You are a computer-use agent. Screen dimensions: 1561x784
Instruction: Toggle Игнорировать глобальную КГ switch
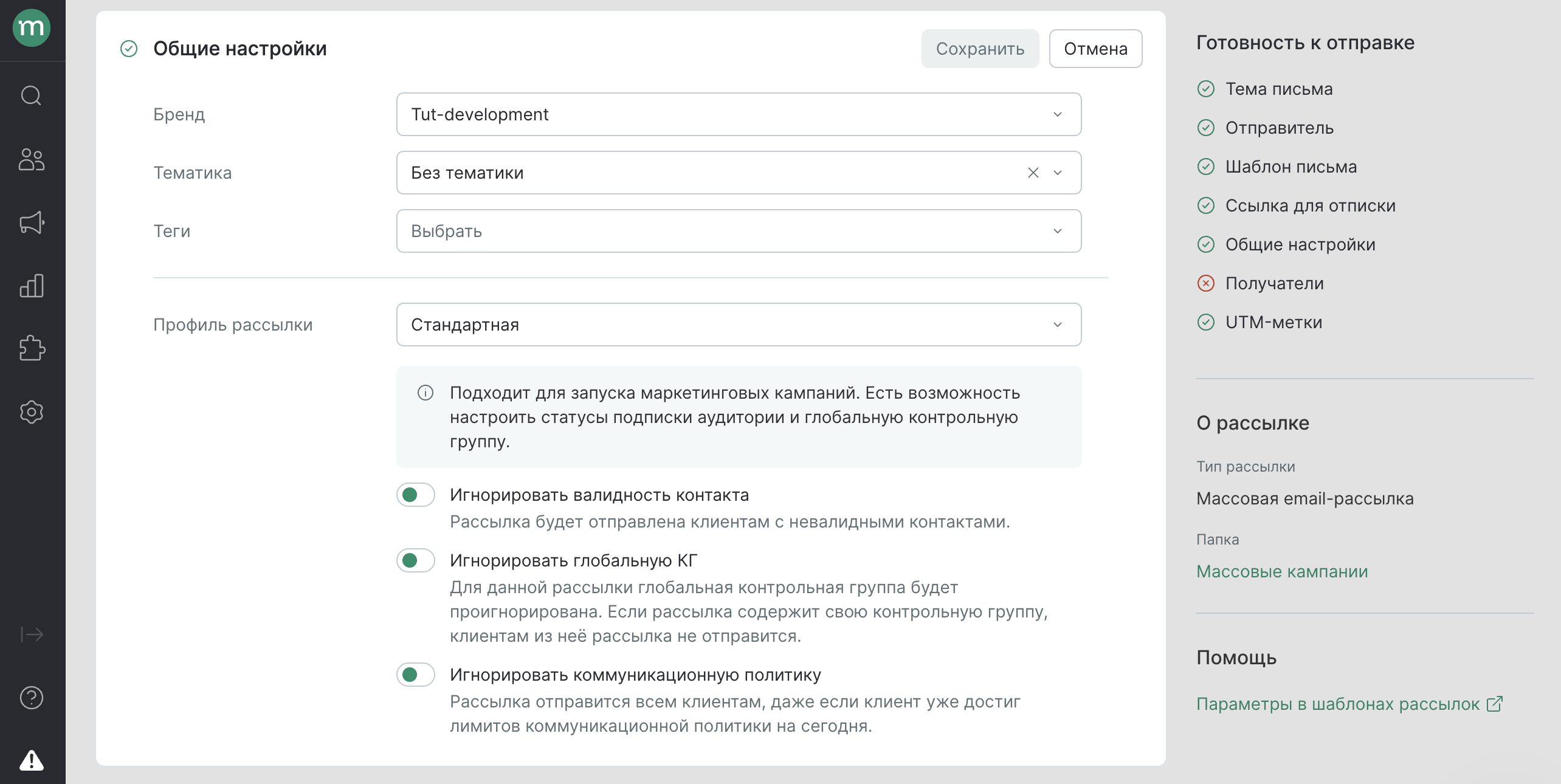pos(416,560)
